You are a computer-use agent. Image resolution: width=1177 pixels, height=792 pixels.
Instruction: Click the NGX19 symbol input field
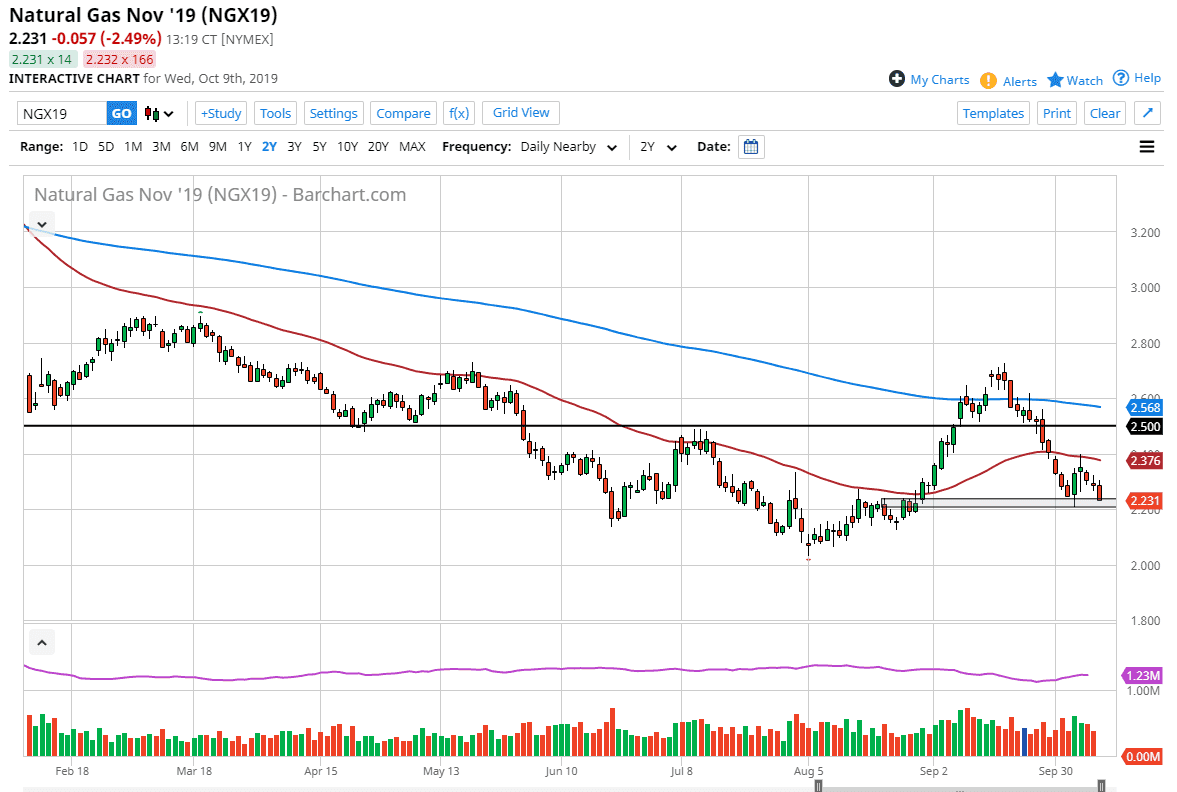(x=62, y=113)
